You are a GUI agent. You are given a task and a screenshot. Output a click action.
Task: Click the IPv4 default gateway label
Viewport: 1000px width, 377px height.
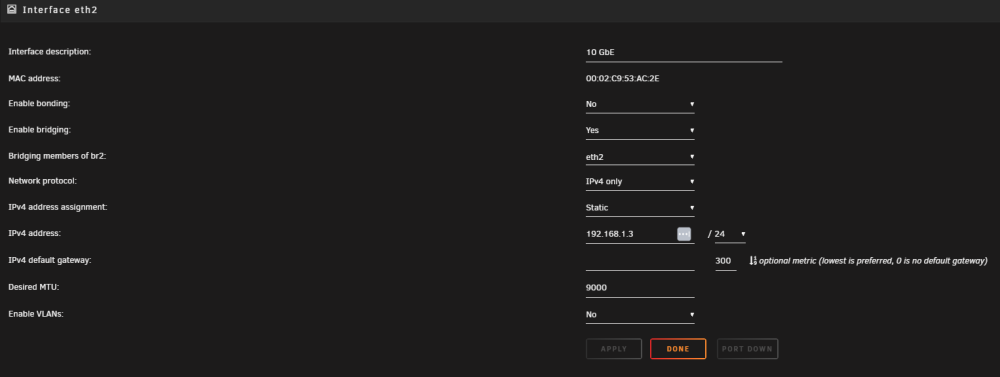50,260
